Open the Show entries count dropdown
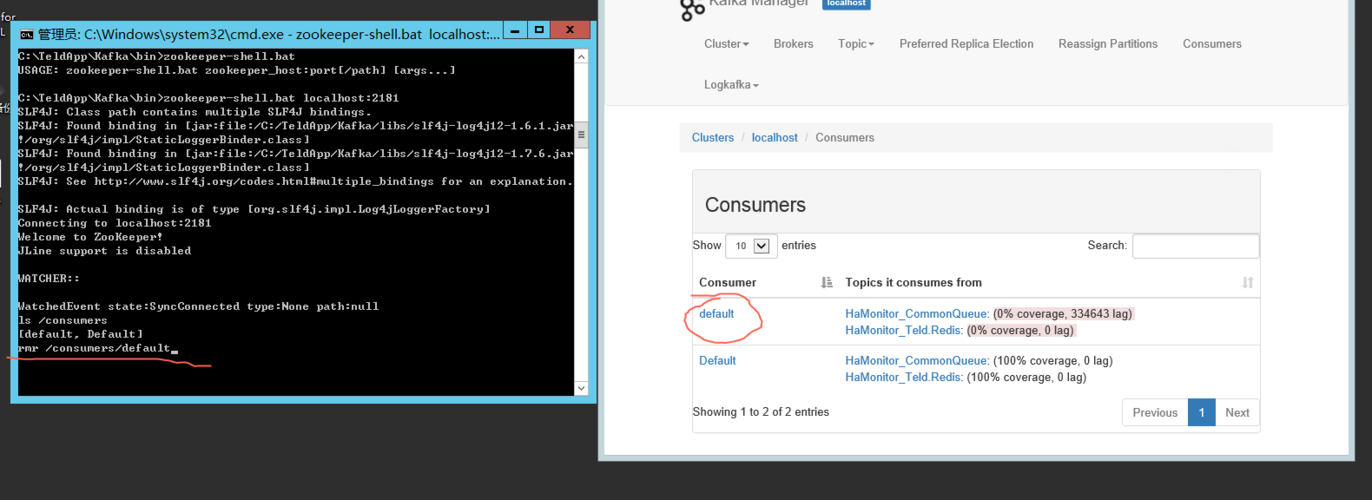 click(751, 246)
